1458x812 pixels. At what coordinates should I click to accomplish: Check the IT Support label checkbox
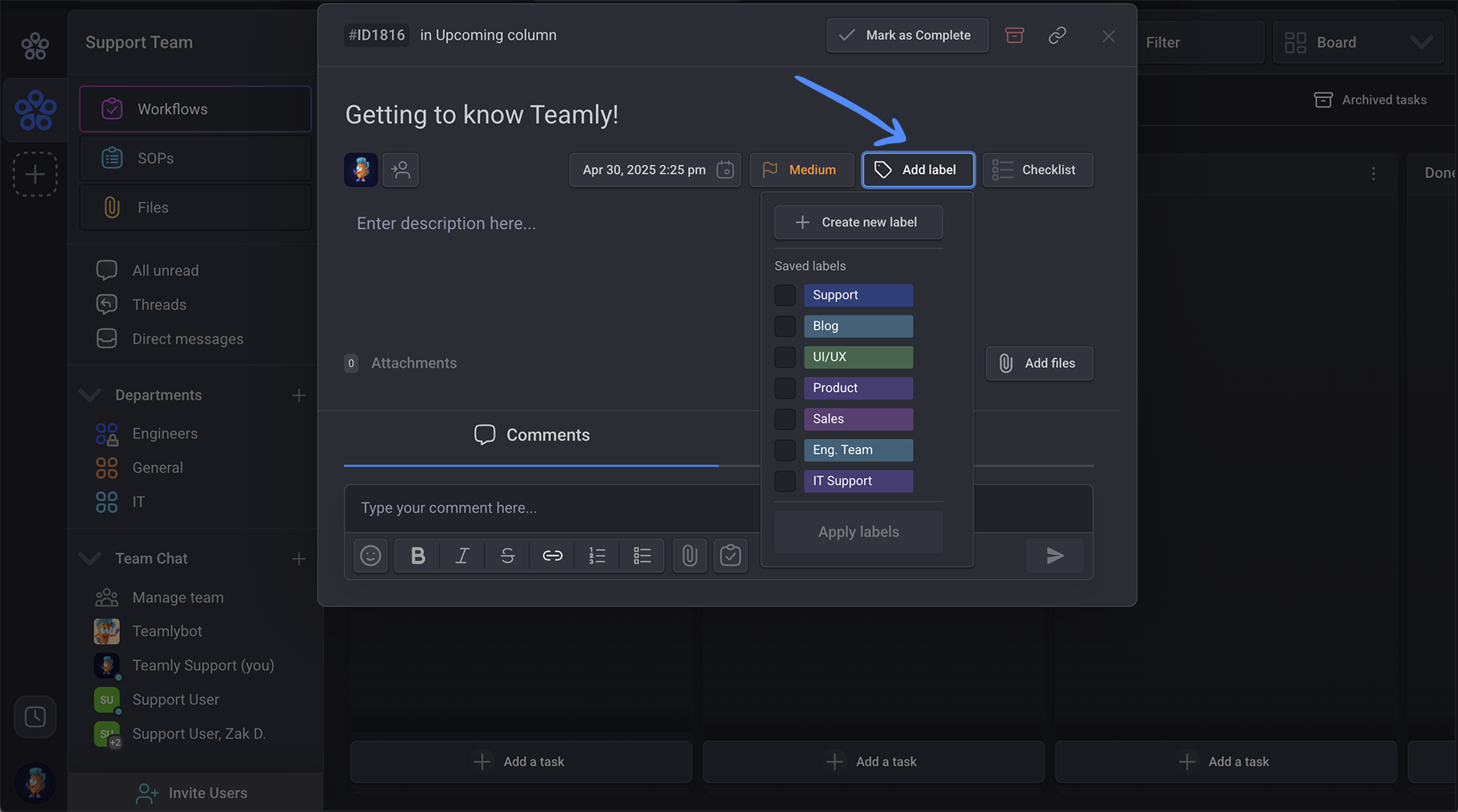784,481
